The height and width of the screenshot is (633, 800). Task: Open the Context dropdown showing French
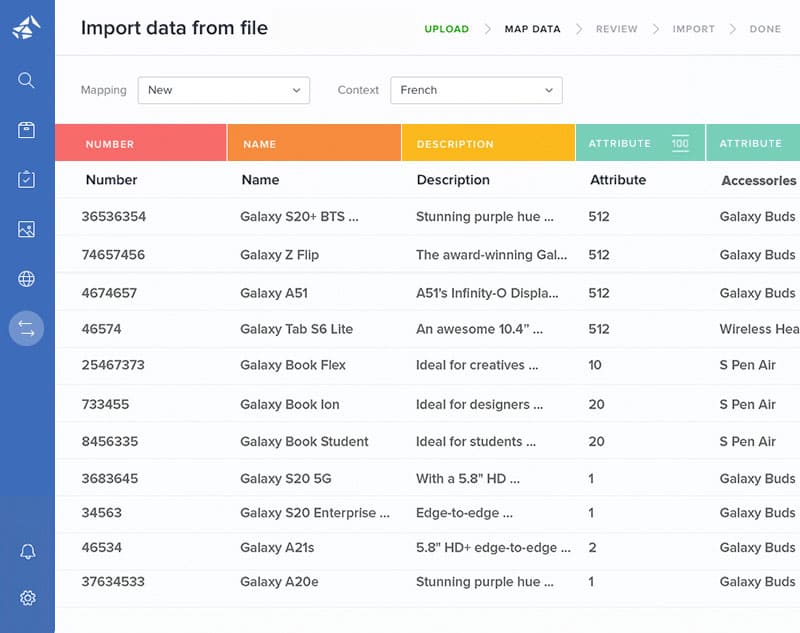476,90
